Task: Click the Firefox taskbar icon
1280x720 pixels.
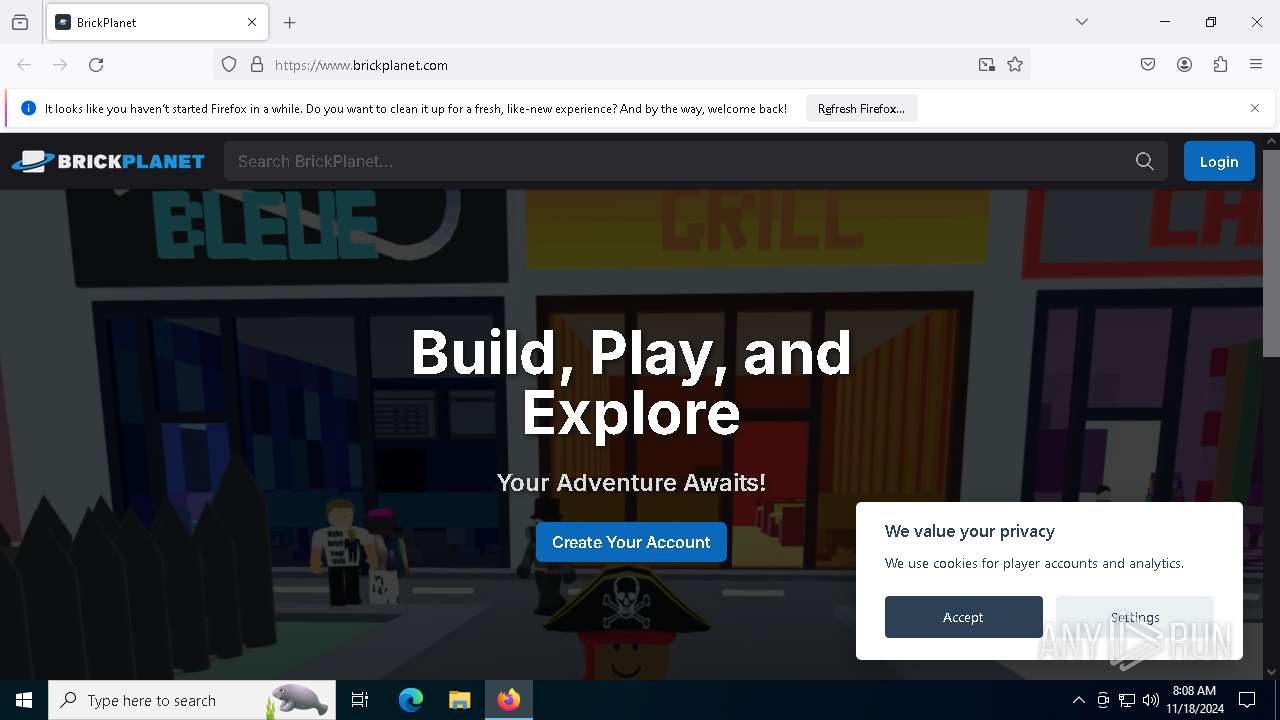Action: pos(509,700)
